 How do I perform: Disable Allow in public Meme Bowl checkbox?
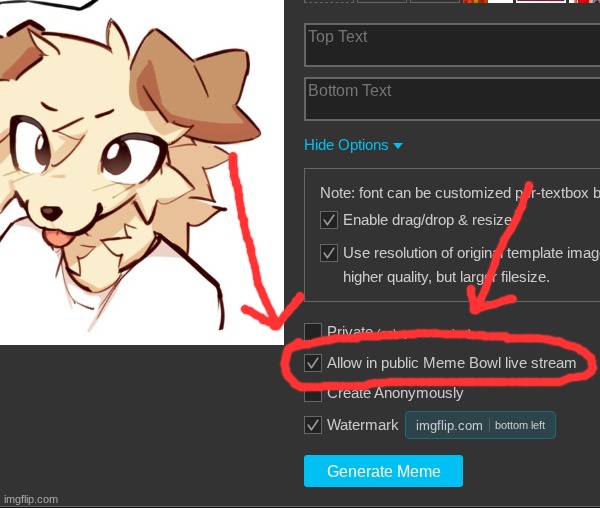313,363
